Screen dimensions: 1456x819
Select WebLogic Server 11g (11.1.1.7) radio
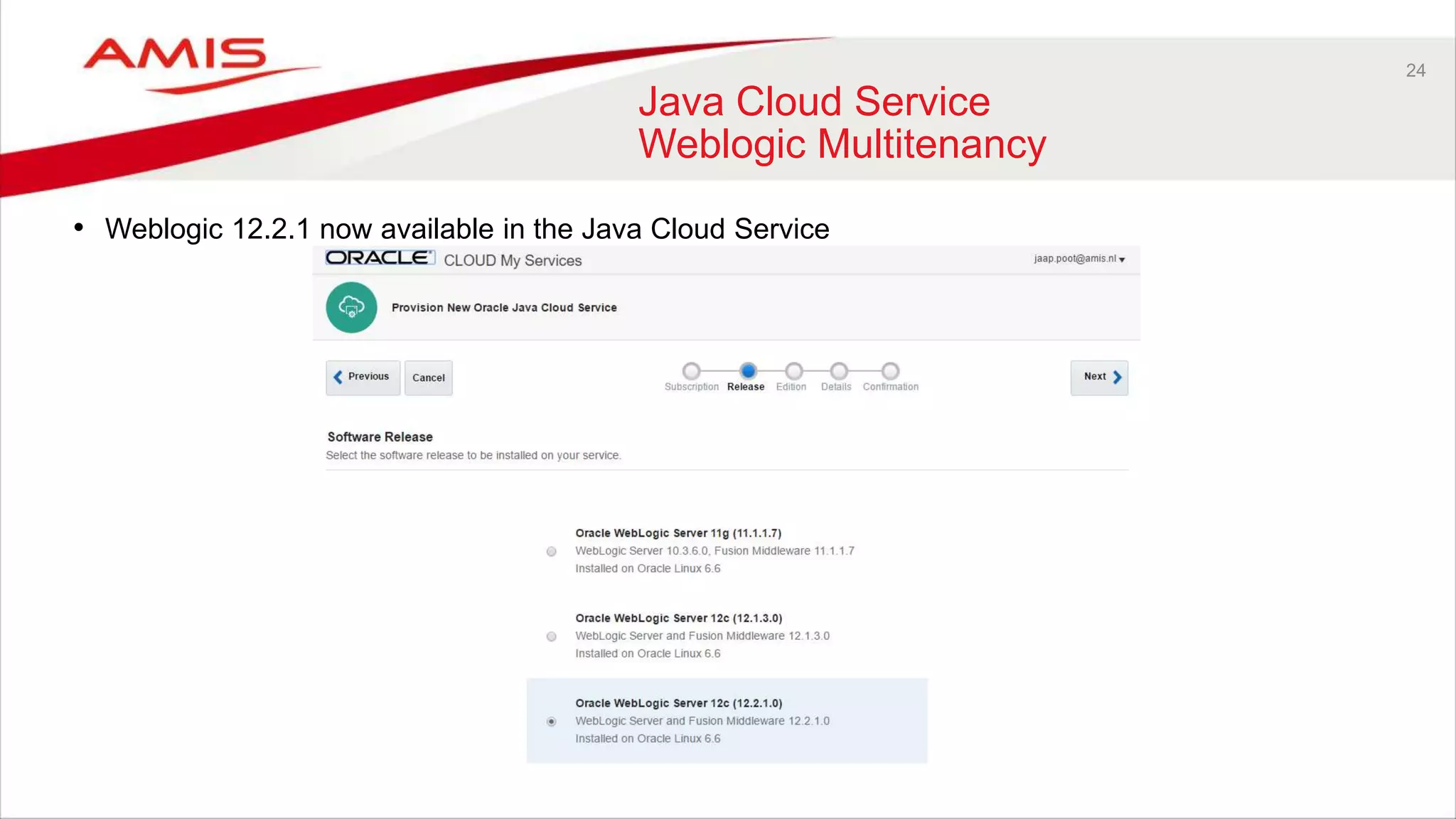click(x=551, y=552)
